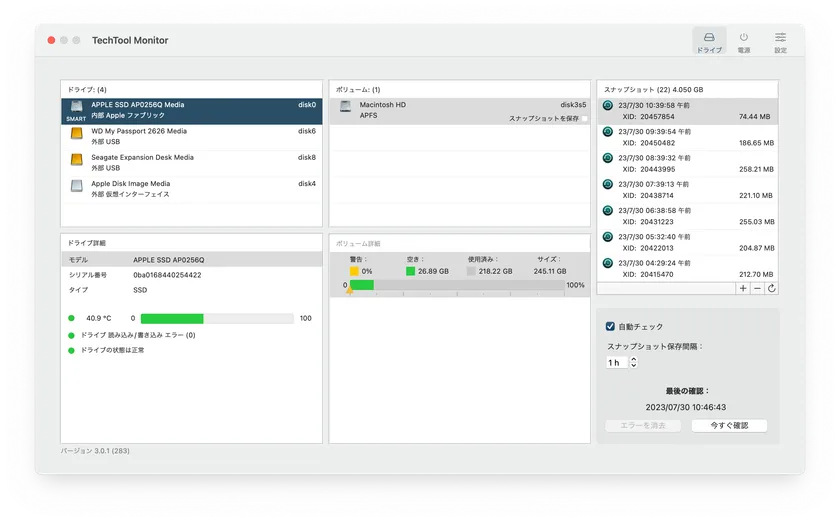Click the green dot beside 40.9 °C
Viewport: 840px width, 521px height.
tap(71, 319)
